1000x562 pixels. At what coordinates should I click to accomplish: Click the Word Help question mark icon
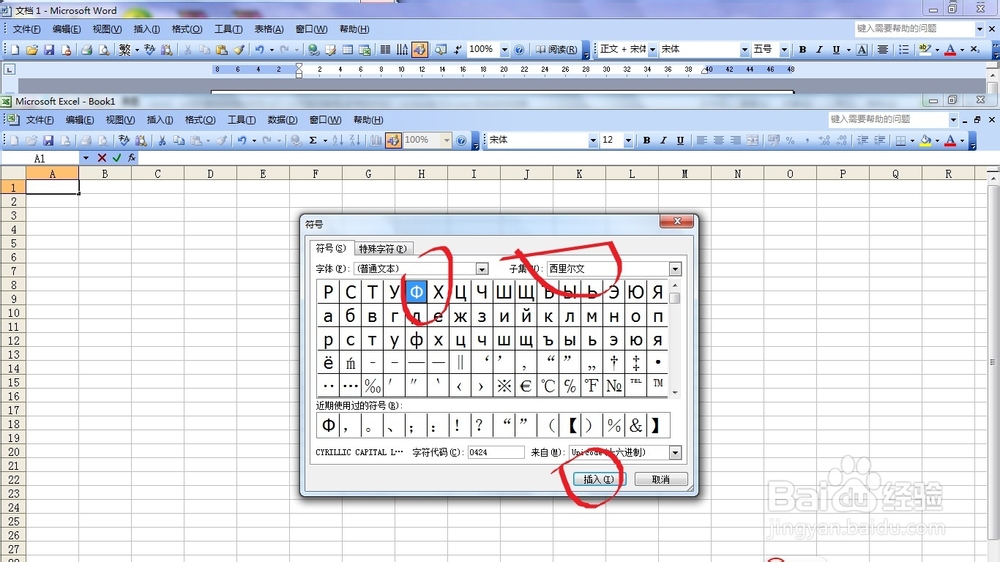click(x=519, y=50)
